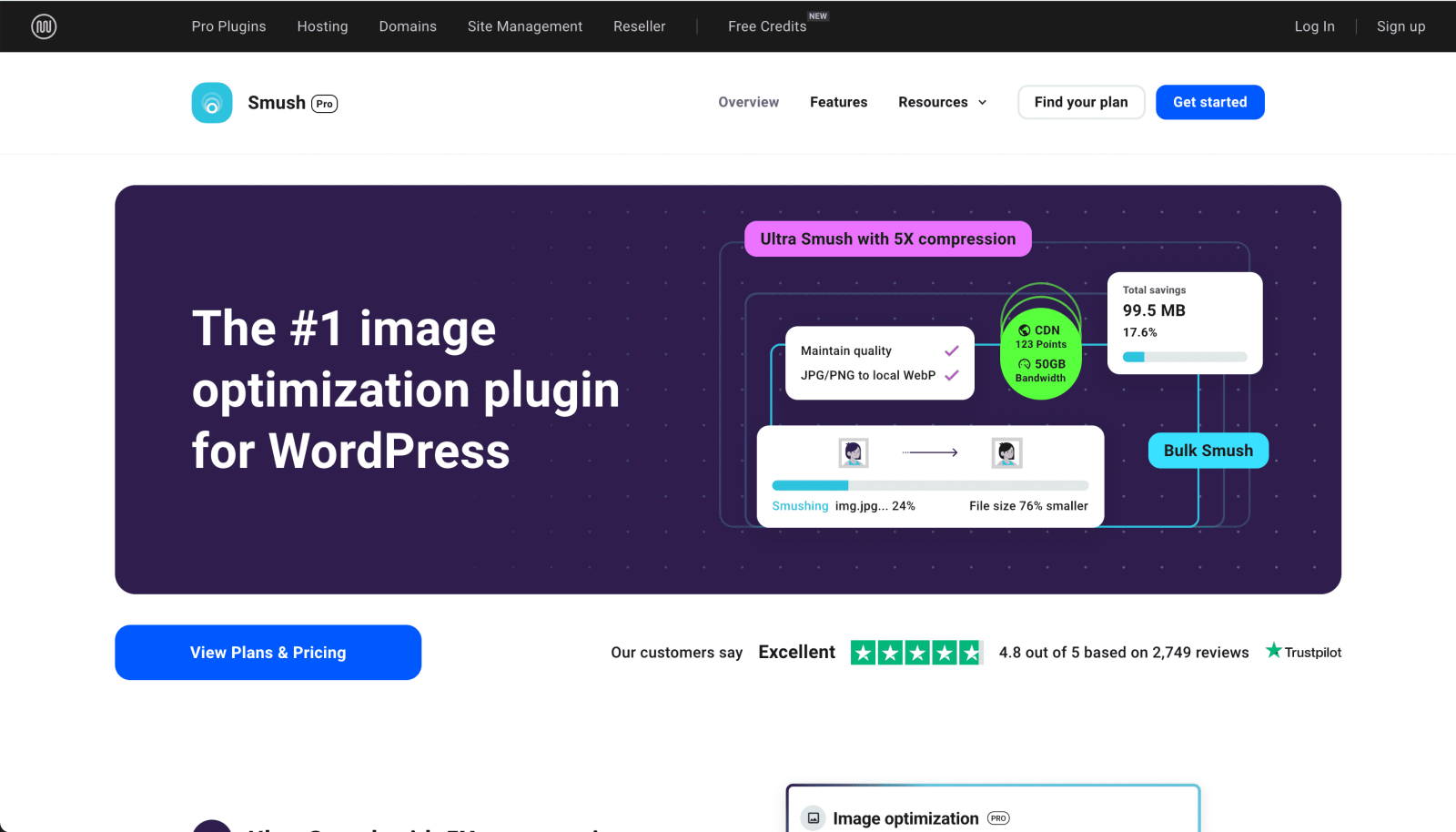Open the Hosting menu item
This screenshot has width=1456, height=832.
[322, 26]
